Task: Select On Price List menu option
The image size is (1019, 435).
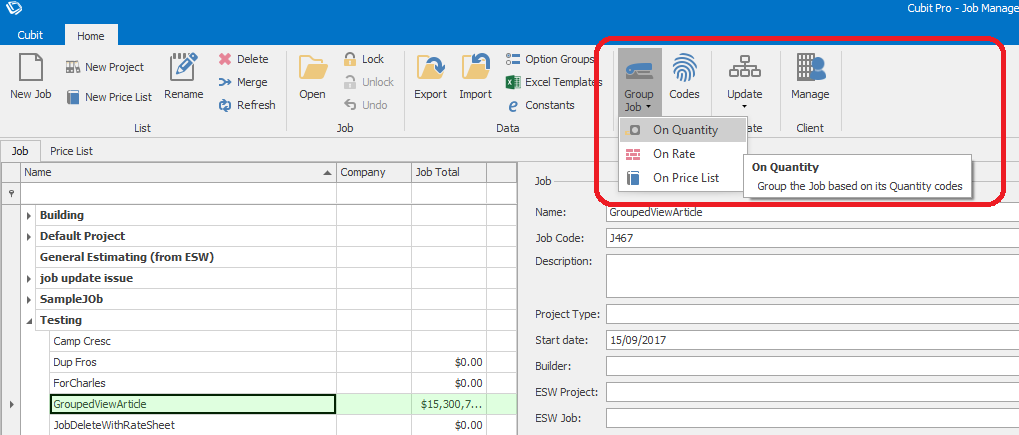Action: click(685, 178)
